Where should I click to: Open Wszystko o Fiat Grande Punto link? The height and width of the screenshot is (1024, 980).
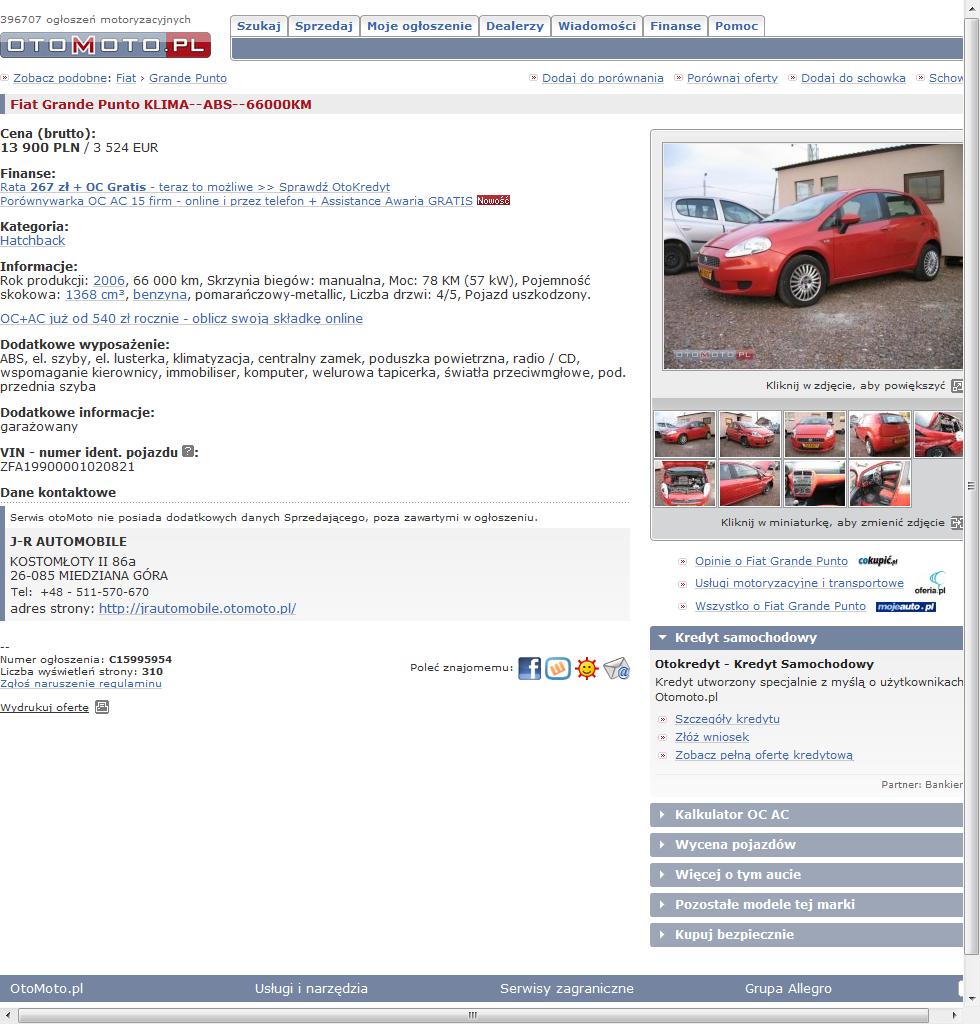(780, 606)
